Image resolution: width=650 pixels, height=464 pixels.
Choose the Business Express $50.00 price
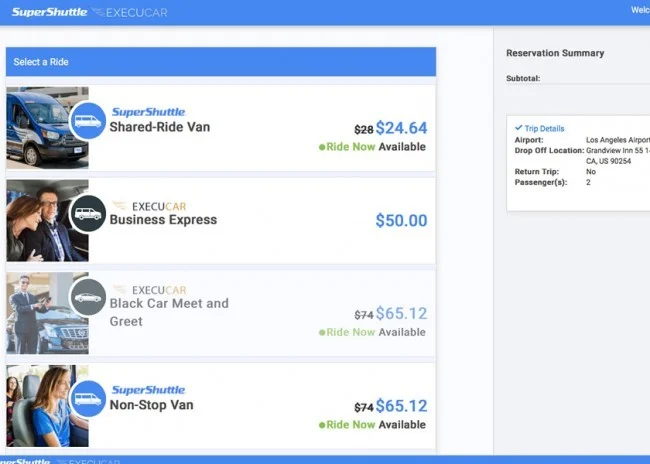(x=401, y=221)
